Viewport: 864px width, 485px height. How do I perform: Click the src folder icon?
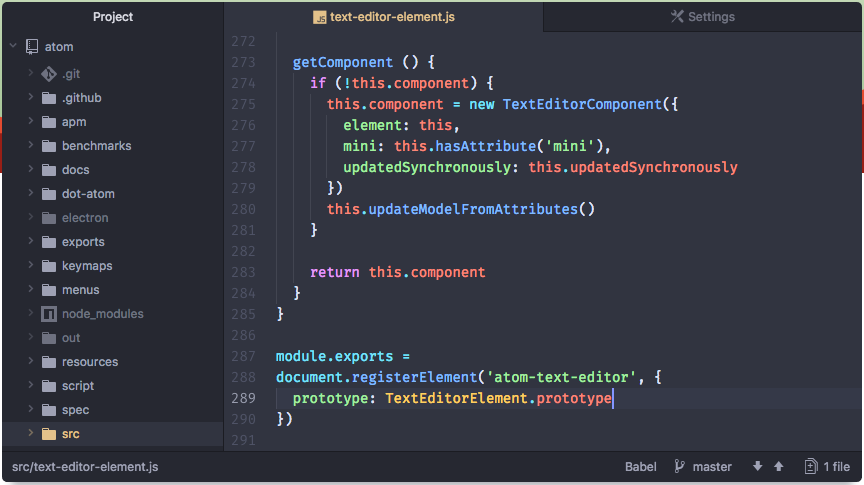point(49,434)
